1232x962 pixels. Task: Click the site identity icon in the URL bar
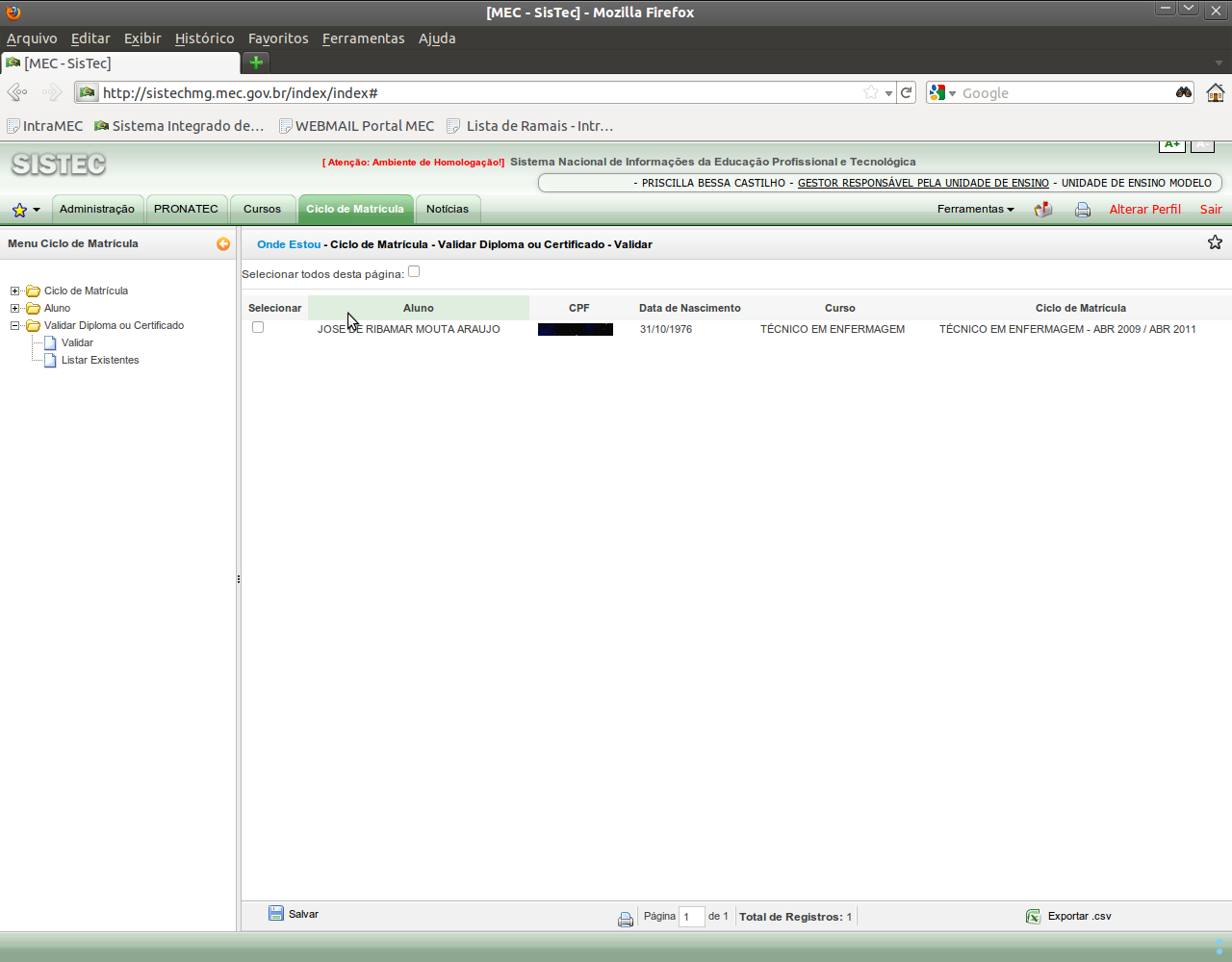point(88,93)
